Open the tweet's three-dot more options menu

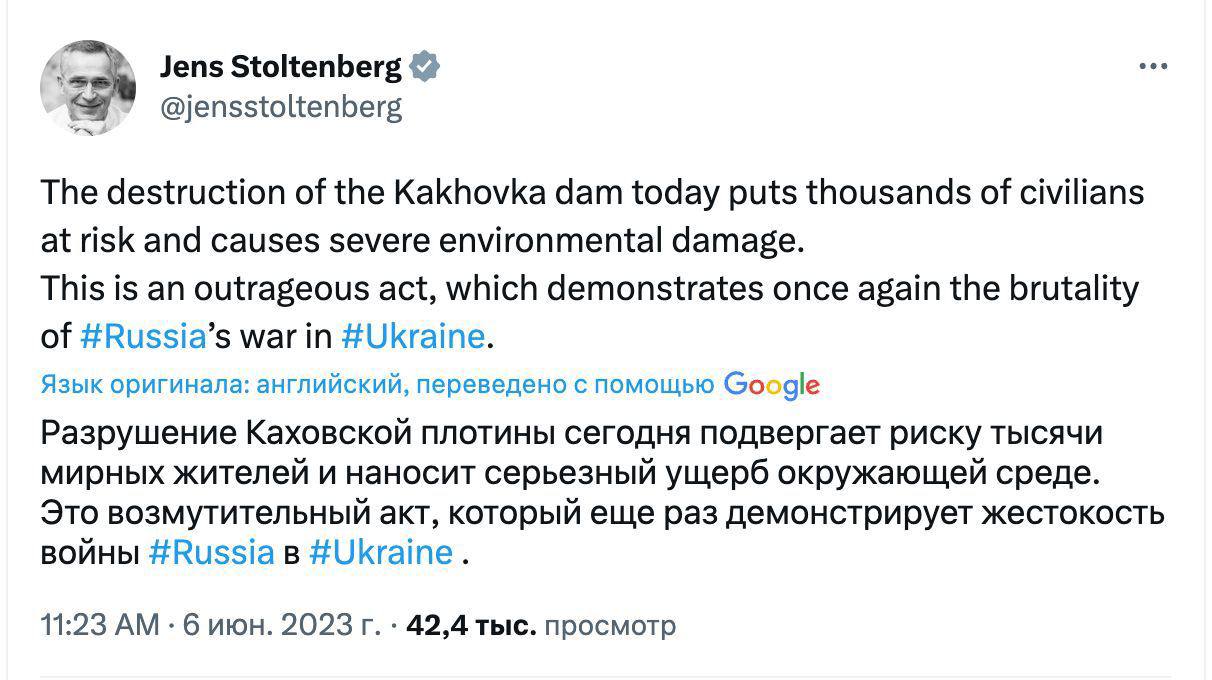[x=1153, y=67]
